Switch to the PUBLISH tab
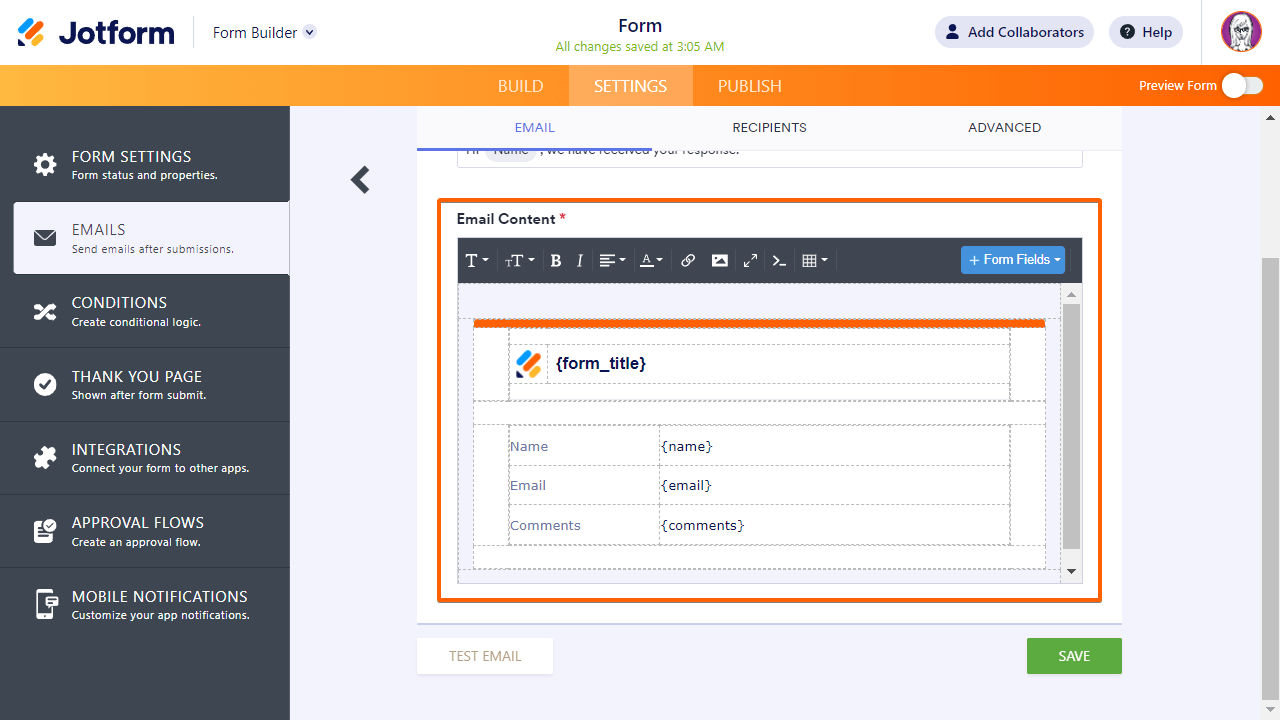This screenshot has height=720, width=1280. click(x=750, y=86)
